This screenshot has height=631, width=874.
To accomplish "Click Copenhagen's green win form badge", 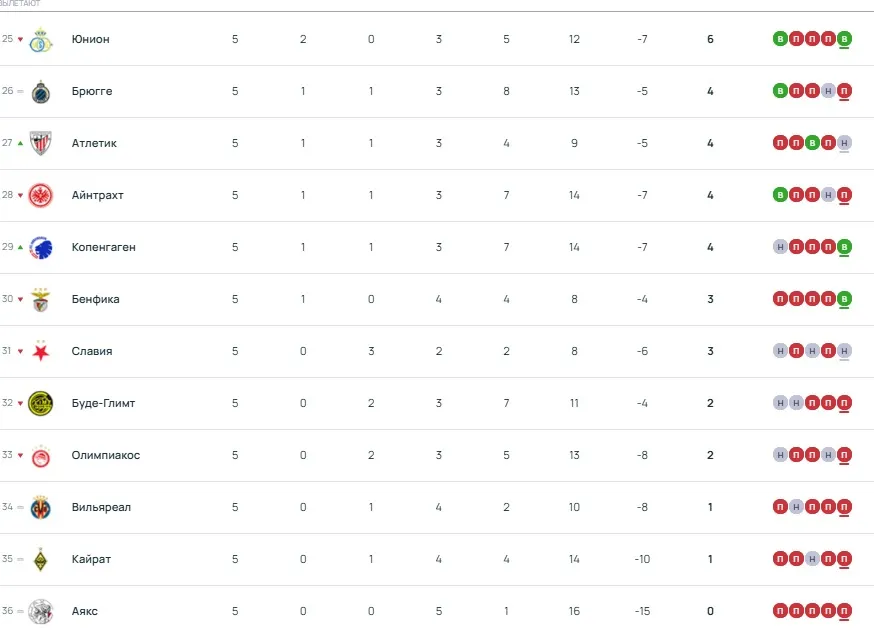I will tap(844, 247).
